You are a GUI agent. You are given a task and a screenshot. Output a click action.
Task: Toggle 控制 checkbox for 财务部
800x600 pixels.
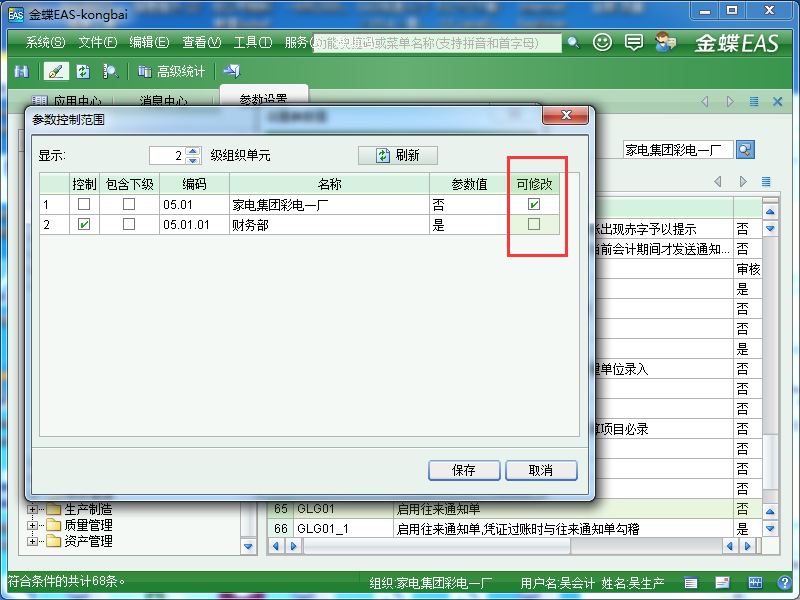point(84,224)
